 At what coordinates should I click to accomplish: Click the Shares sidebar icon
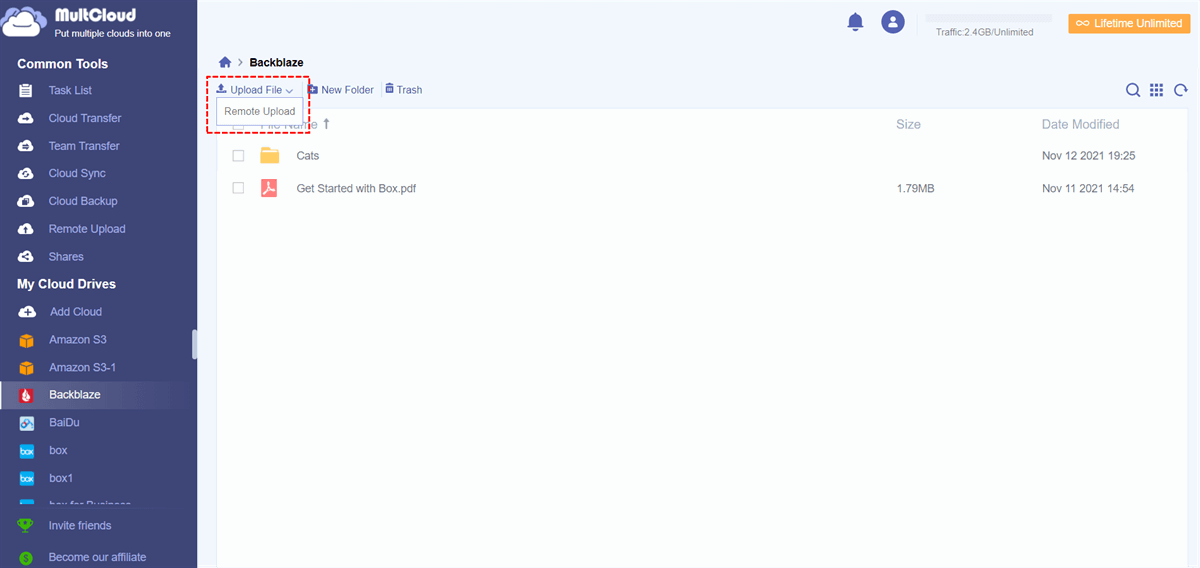pyautogui.click(x=27, y=257)
